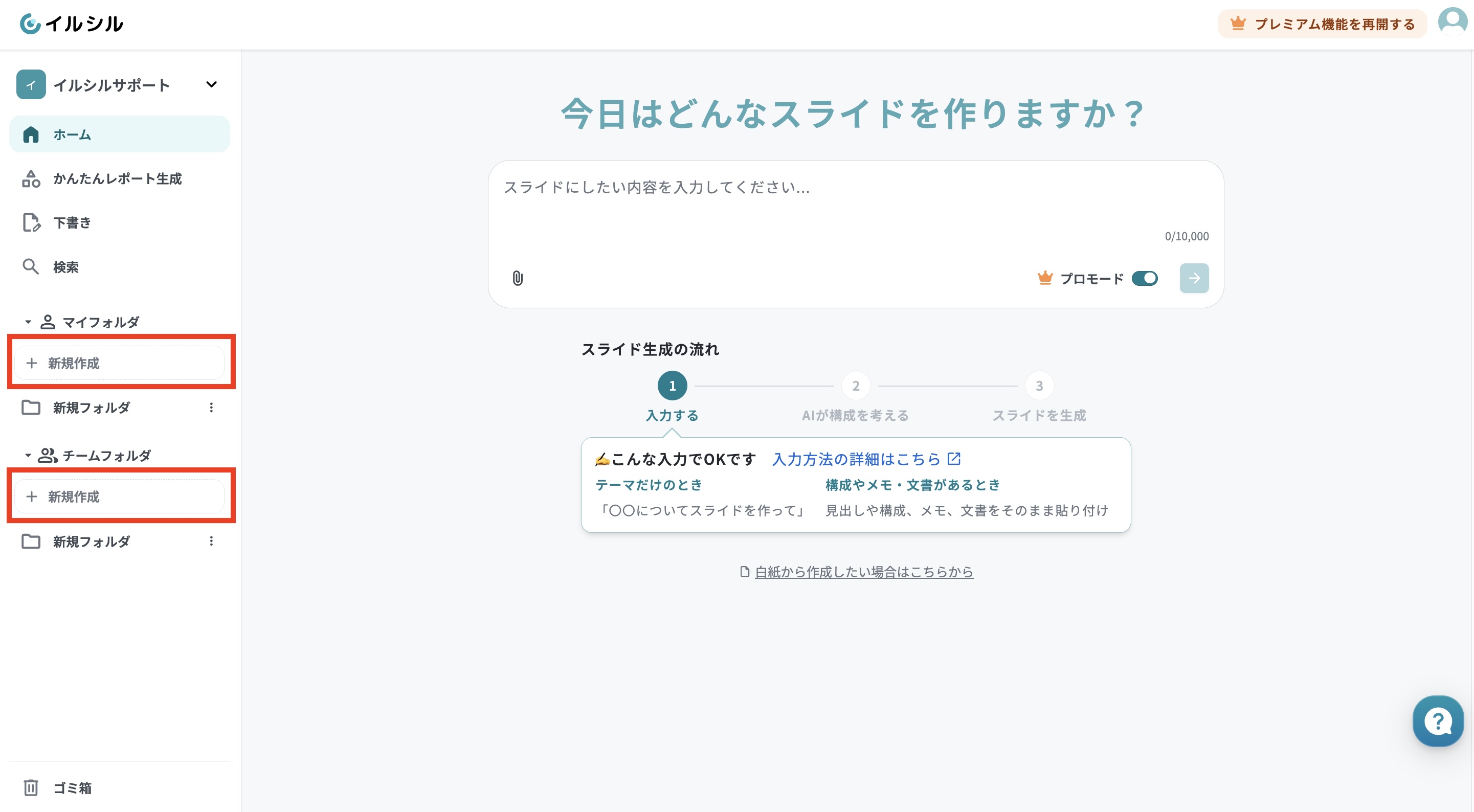Click the イルシル logo

tap(72, 24)
